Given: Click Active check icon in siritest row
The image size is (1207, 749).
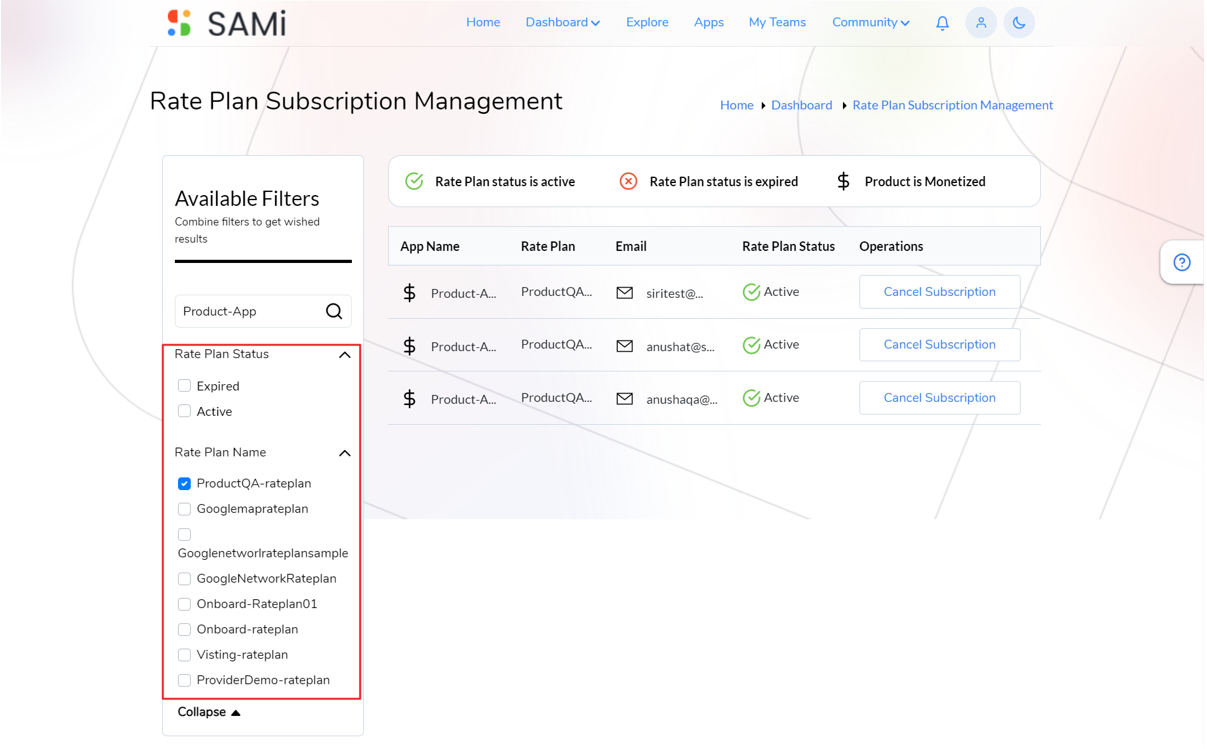Looking at the screenshot, I should click(x=751, y=292).
